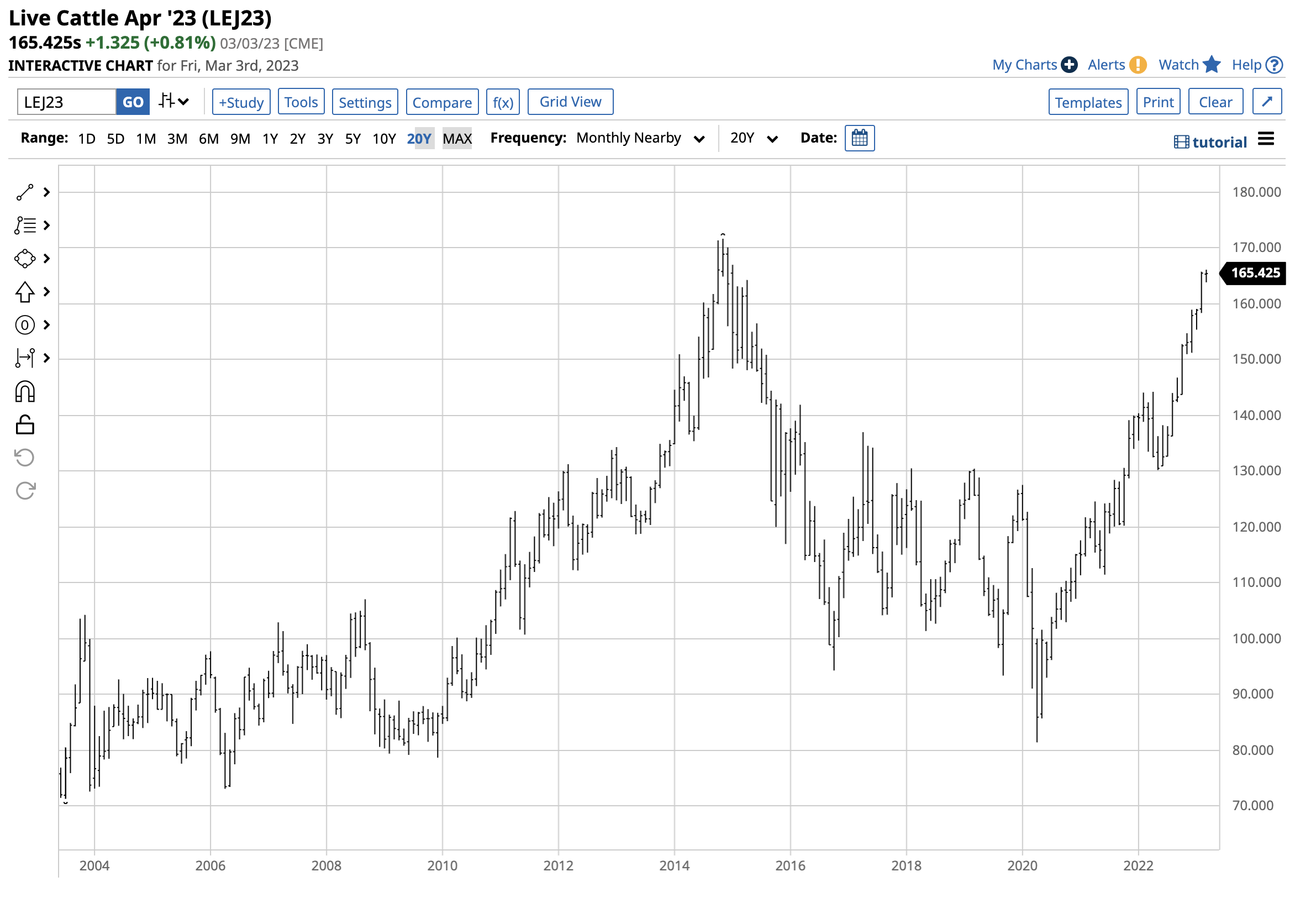
Task: Expand the arrow marker options chevron
Action: (x=47, y=292)
